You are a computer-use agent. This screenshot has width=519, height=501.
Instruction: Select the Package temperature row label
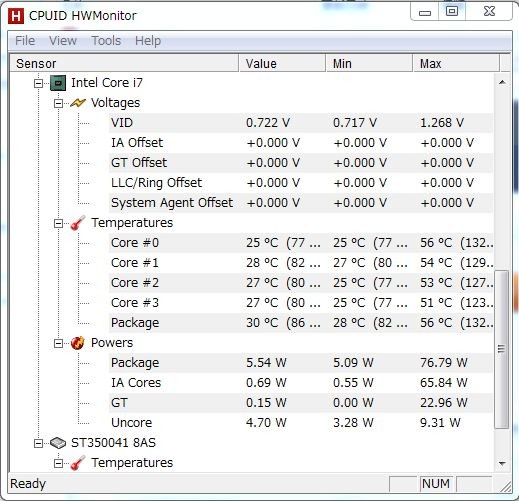coord(135,323)
